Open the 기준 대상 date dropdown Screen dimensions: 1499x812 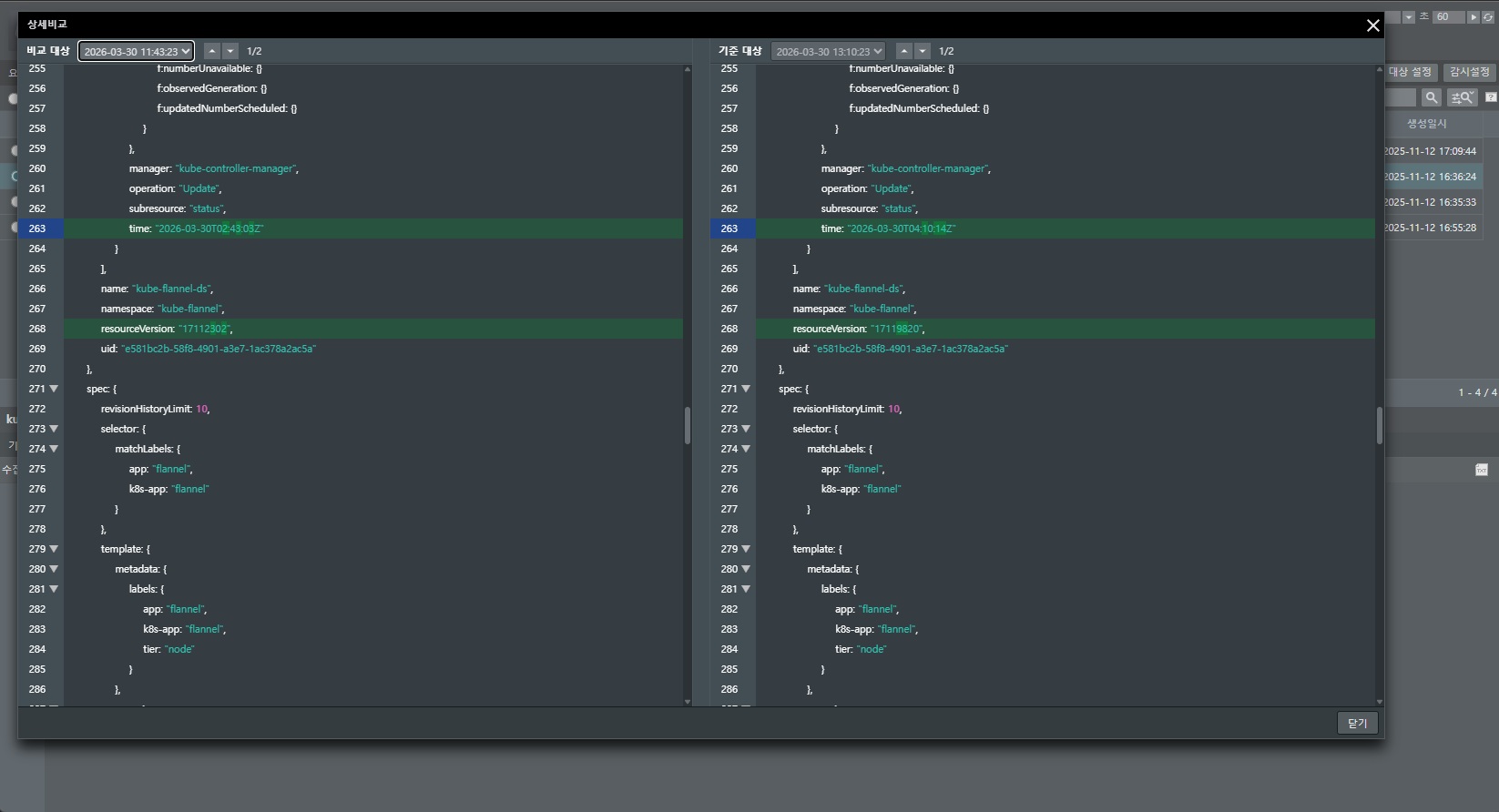(x=828, y=52)
